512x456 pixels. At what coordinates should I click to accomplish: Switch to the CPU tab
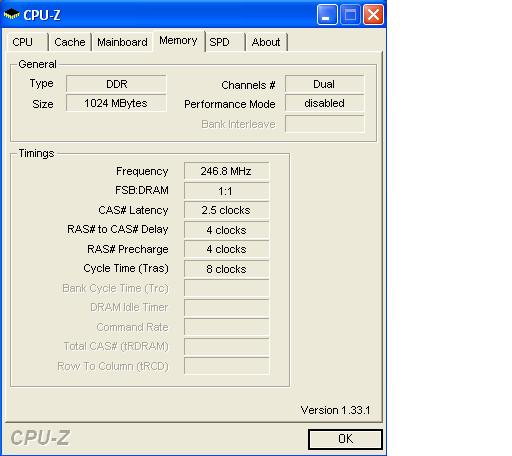tap(28, 42)
